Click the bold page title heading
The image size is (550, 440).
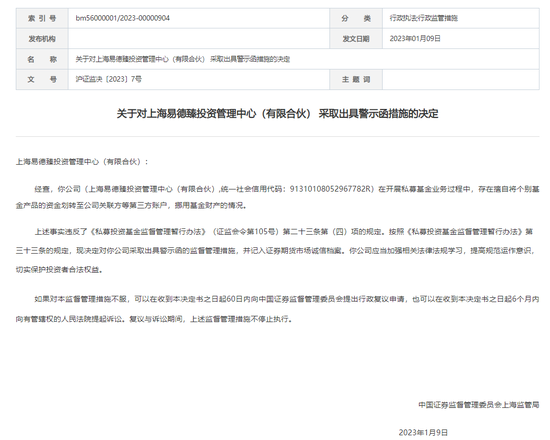[x=277, y=114]
